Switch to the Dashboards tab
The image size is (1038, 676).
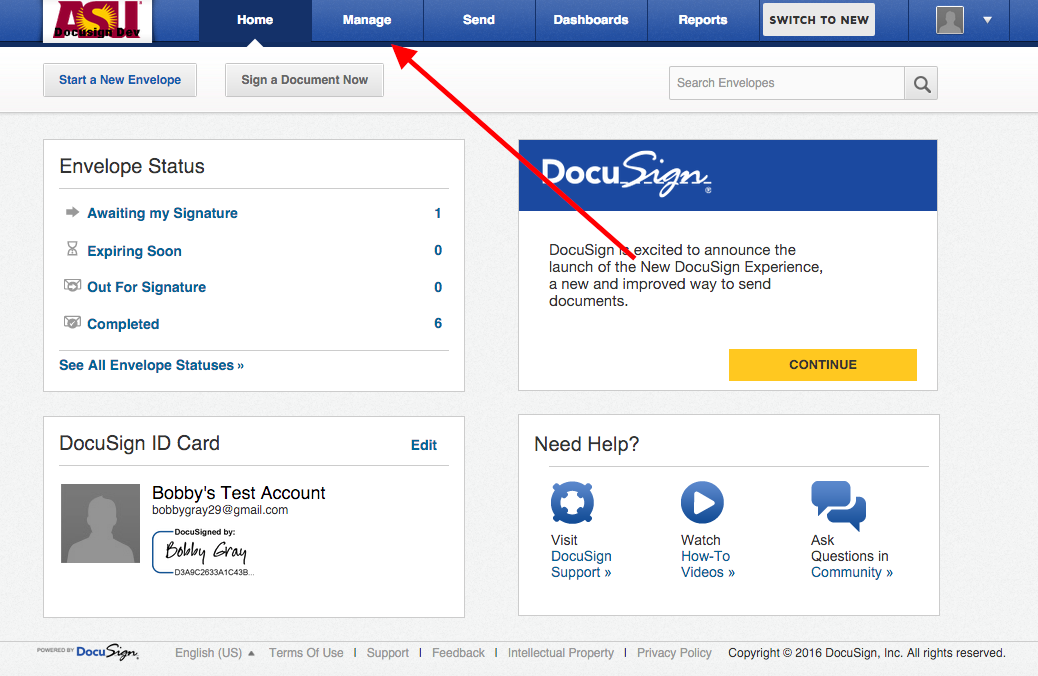click(x=591, y=20)
